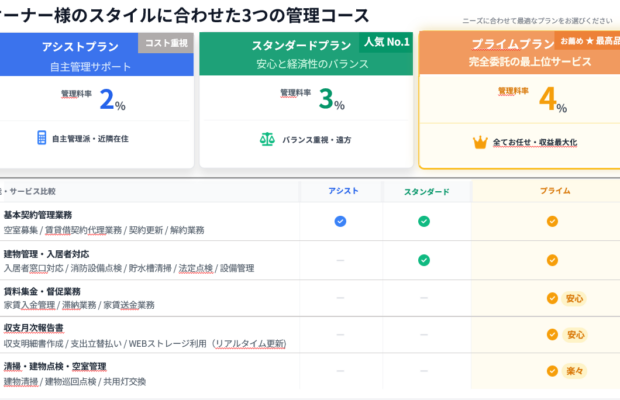Click the 収支月次報告書 row title
Viewport: 620px width, 400px height.
(34, 328)
